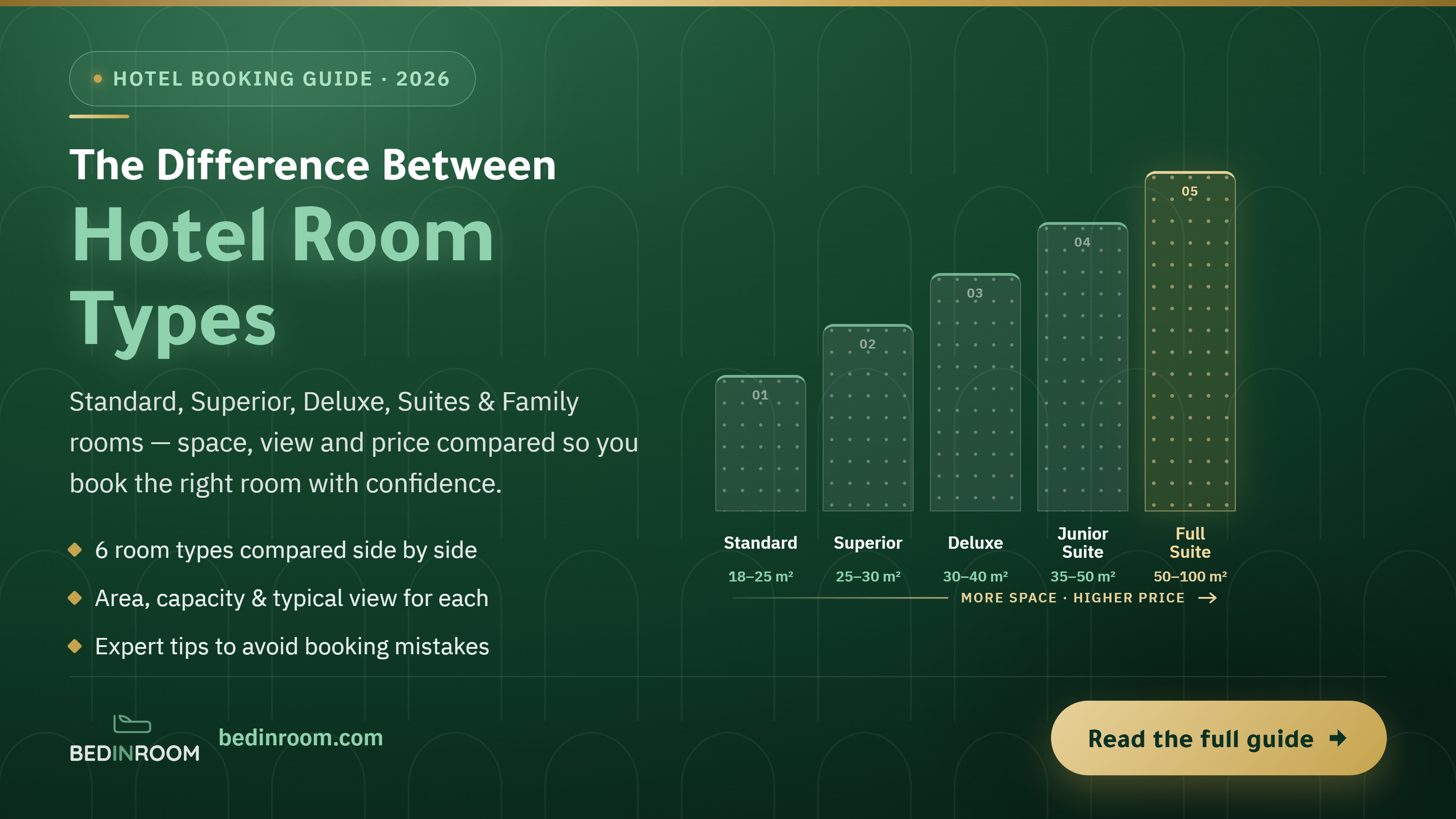The image size is (1456, 819).
Task: Select the 05 Full Suite gold bar
Action: tap(1190, 341)
